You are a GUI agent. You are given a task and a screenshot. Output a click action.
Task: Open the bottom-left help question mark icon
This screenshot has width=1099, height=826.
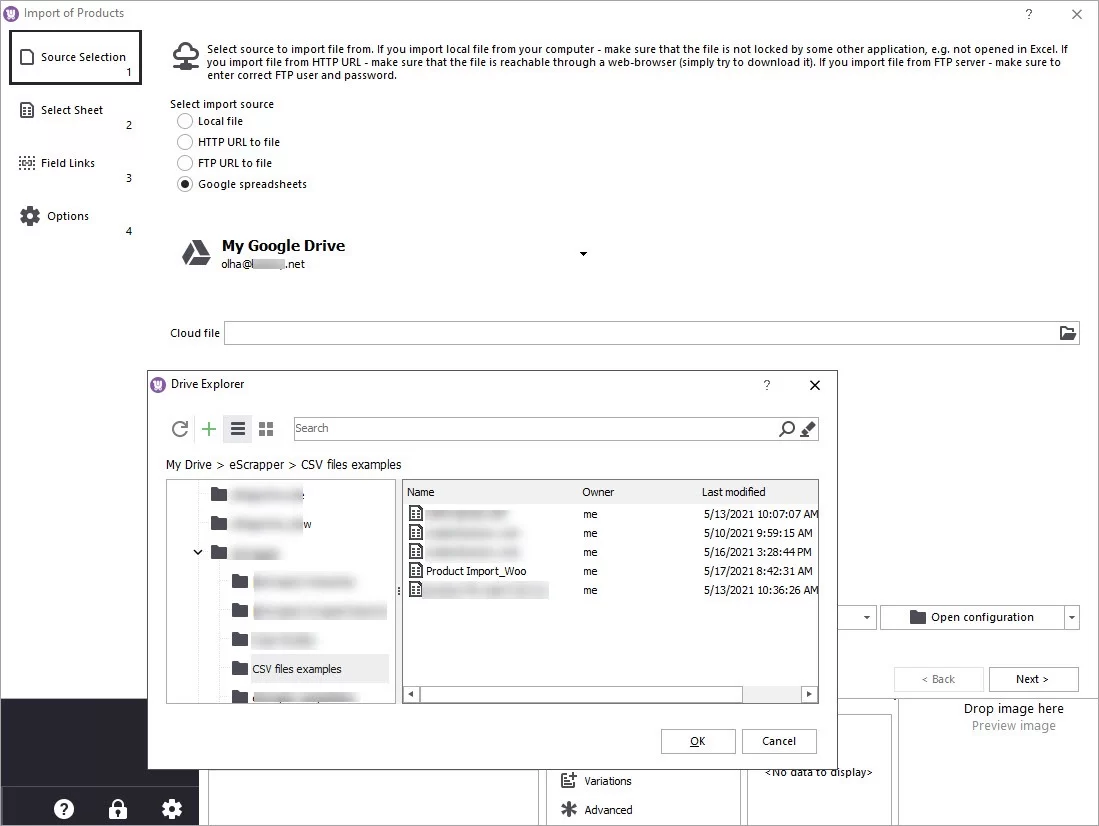point(64,809)
